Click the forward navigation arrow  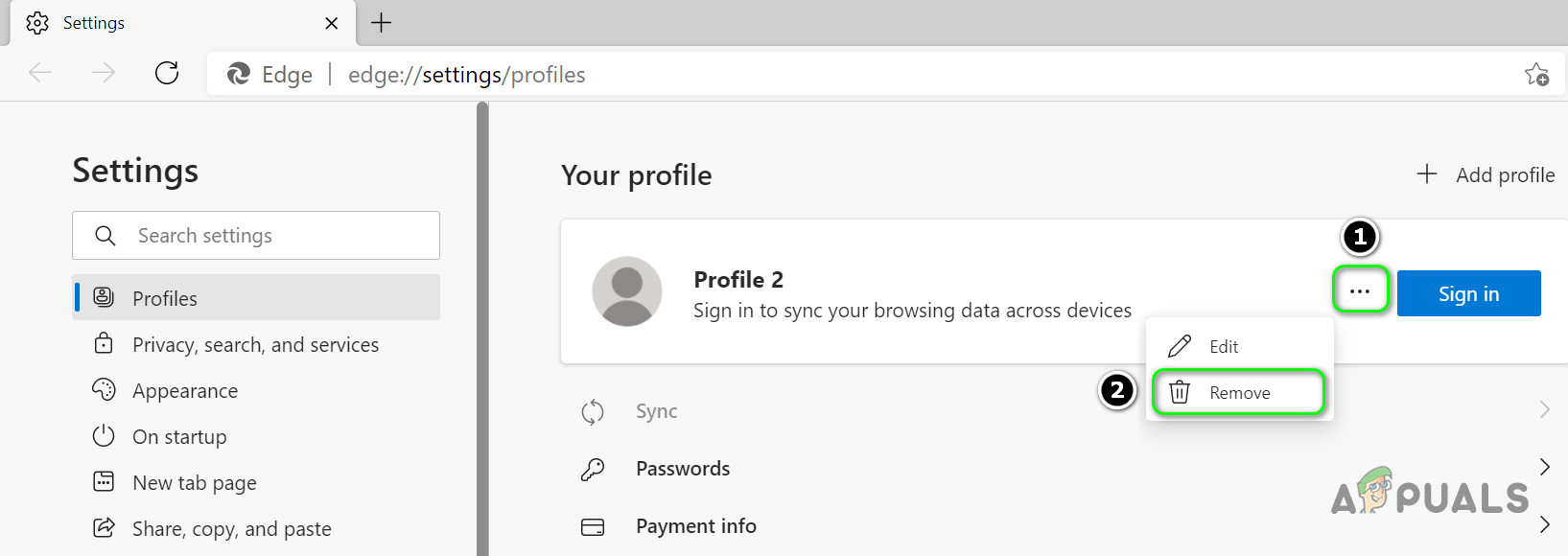[104, 73]
